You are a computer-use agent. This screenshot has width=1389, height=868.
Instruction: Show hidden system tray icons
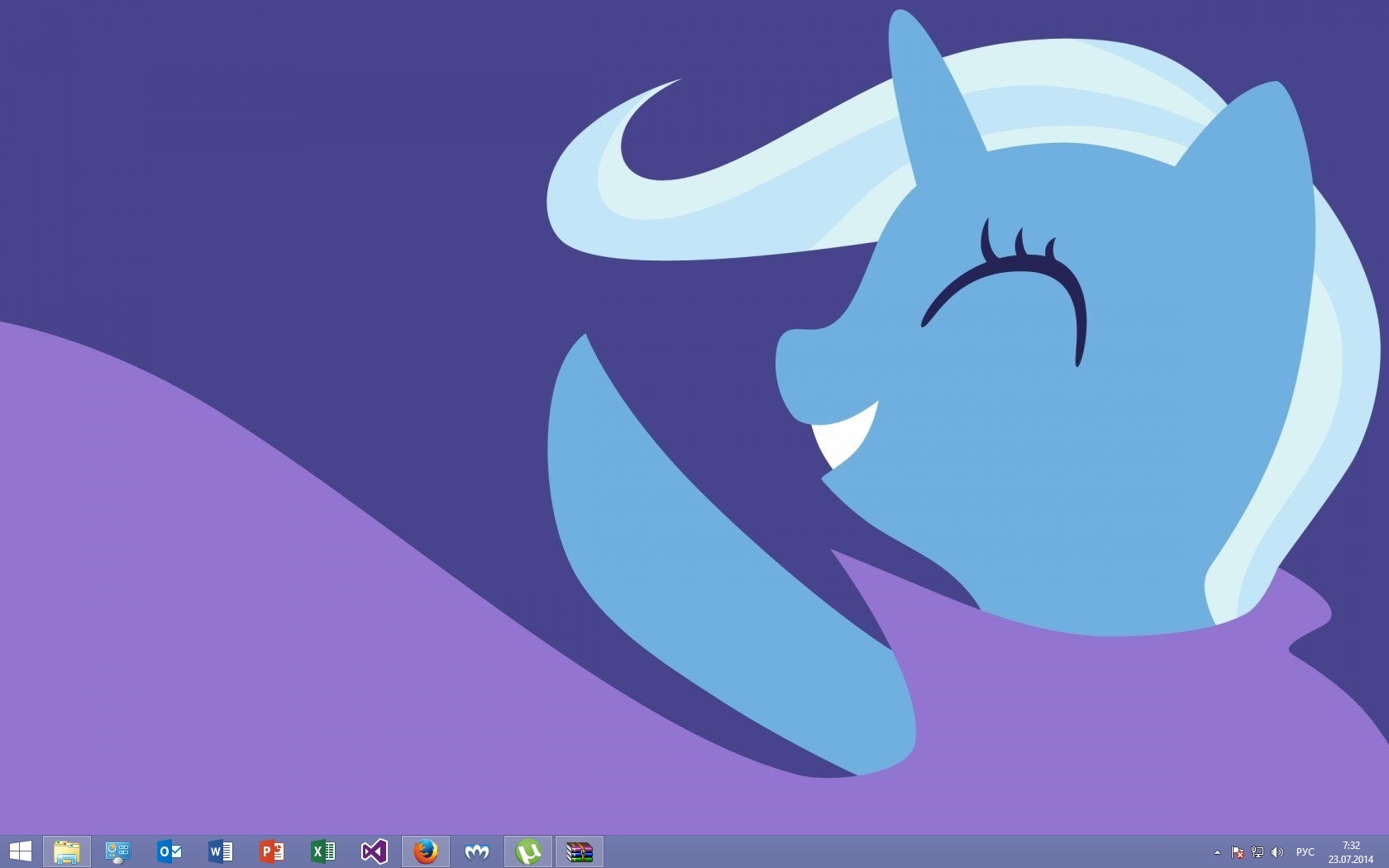point(1217,852)
